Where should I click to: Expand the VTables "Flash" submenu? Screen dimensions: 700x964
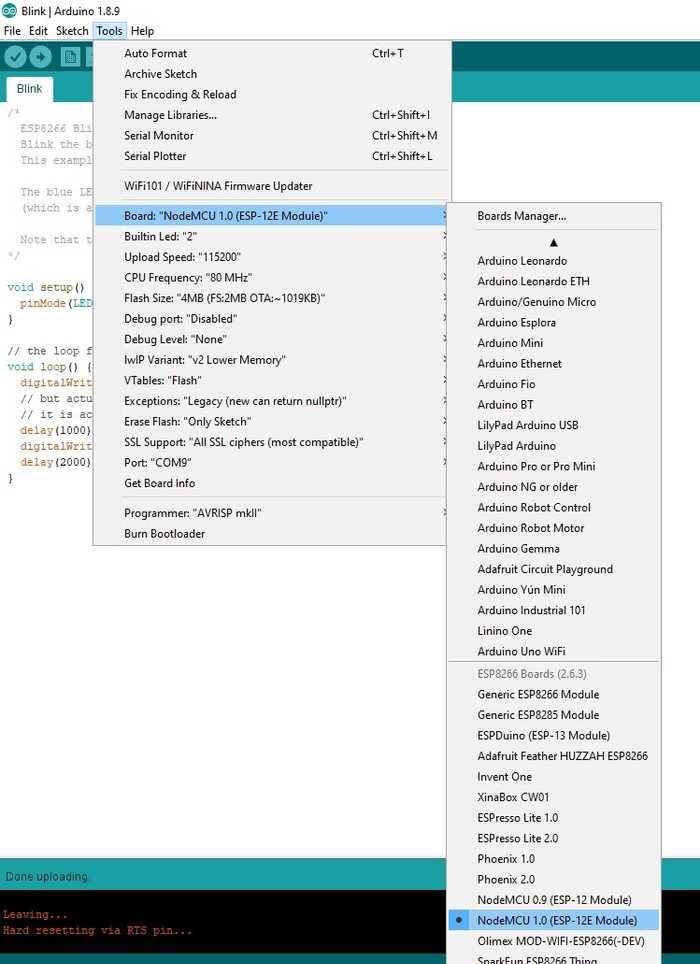pos(272,381)
